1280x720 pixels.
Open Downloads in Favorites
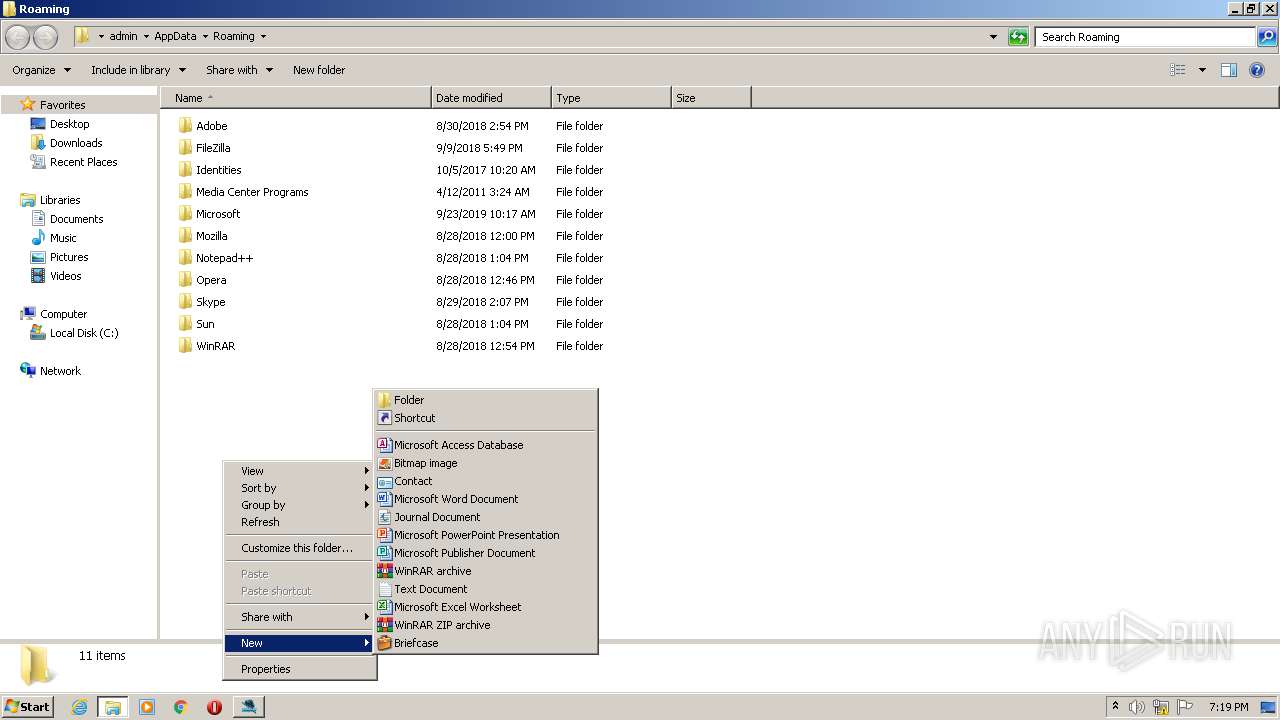76,143
